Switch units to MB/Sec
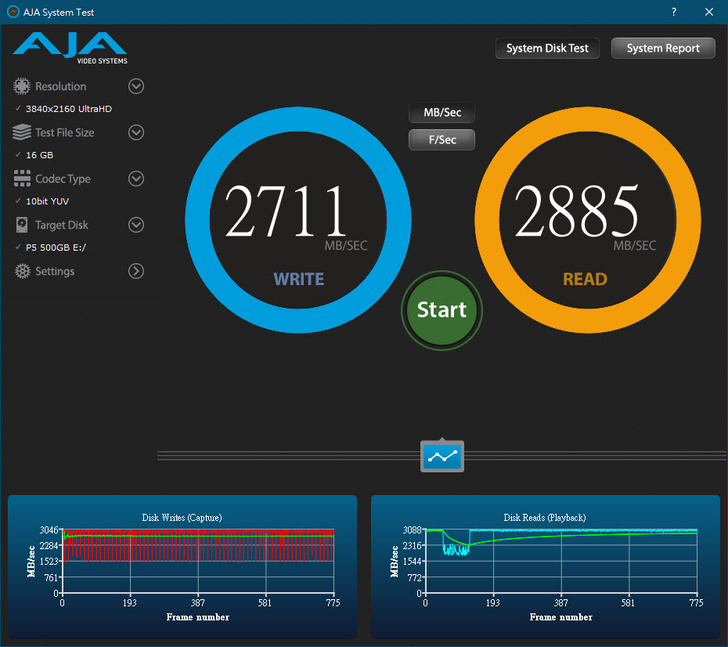Viewport: 728px width, 647px height. click(442, 112)
